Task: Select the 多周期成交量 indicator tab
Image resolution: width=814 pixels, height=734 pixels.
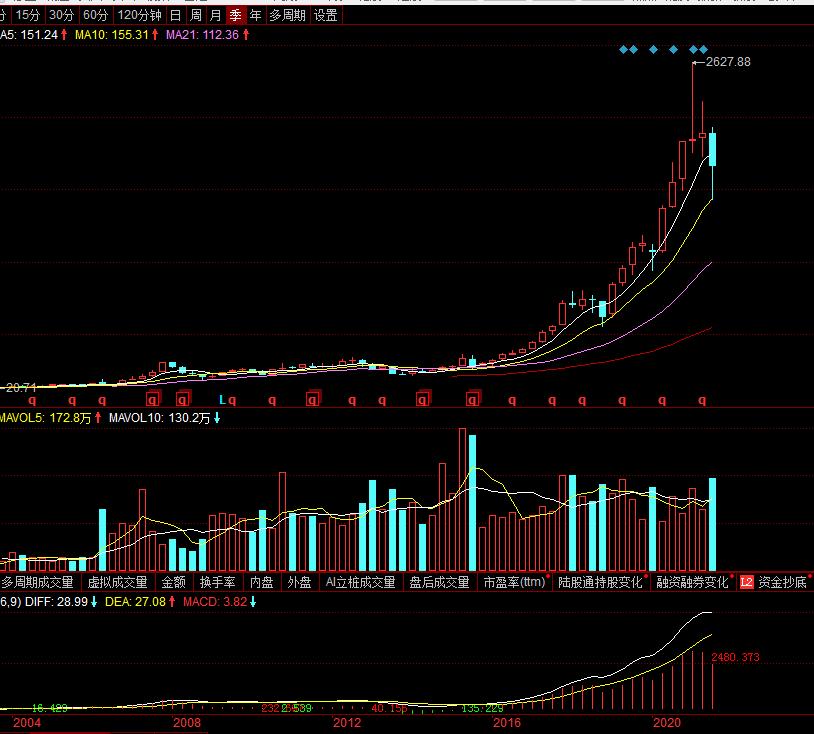Action: 37,582
